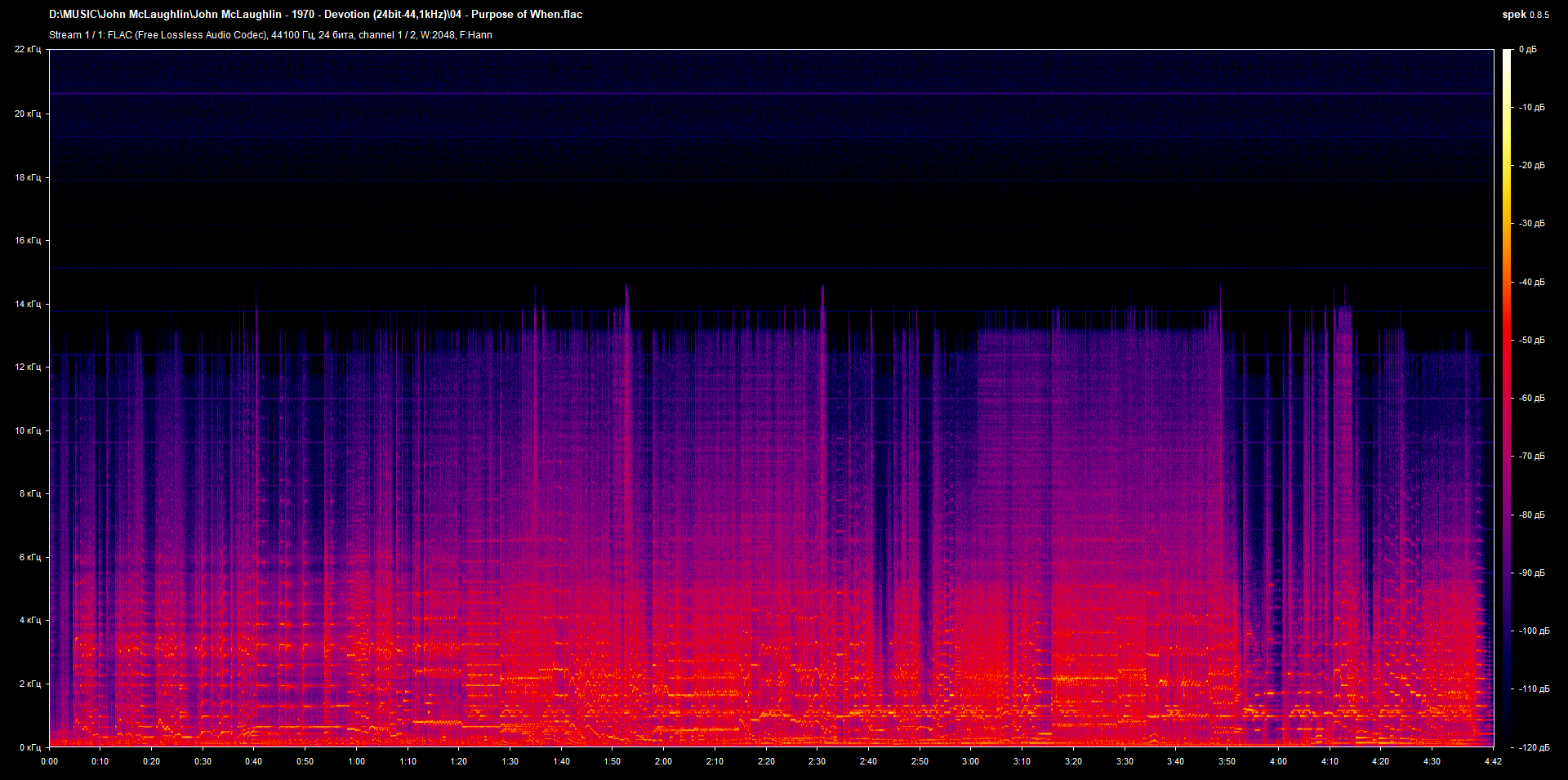Click the 2:00 time axis label
This screenshot has height=780, width=1568.
coord(663,761)
